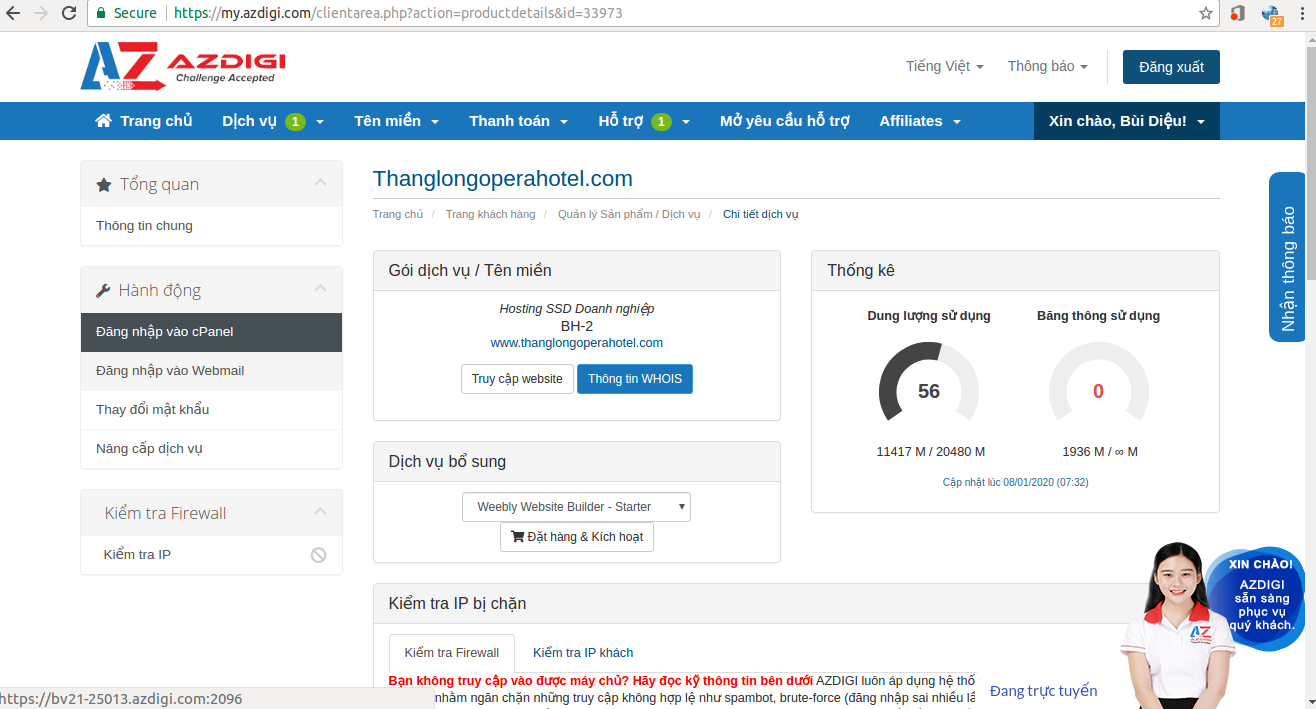
Task: Click the Trang chủ breadcrumb link
Action: [398, 214]
